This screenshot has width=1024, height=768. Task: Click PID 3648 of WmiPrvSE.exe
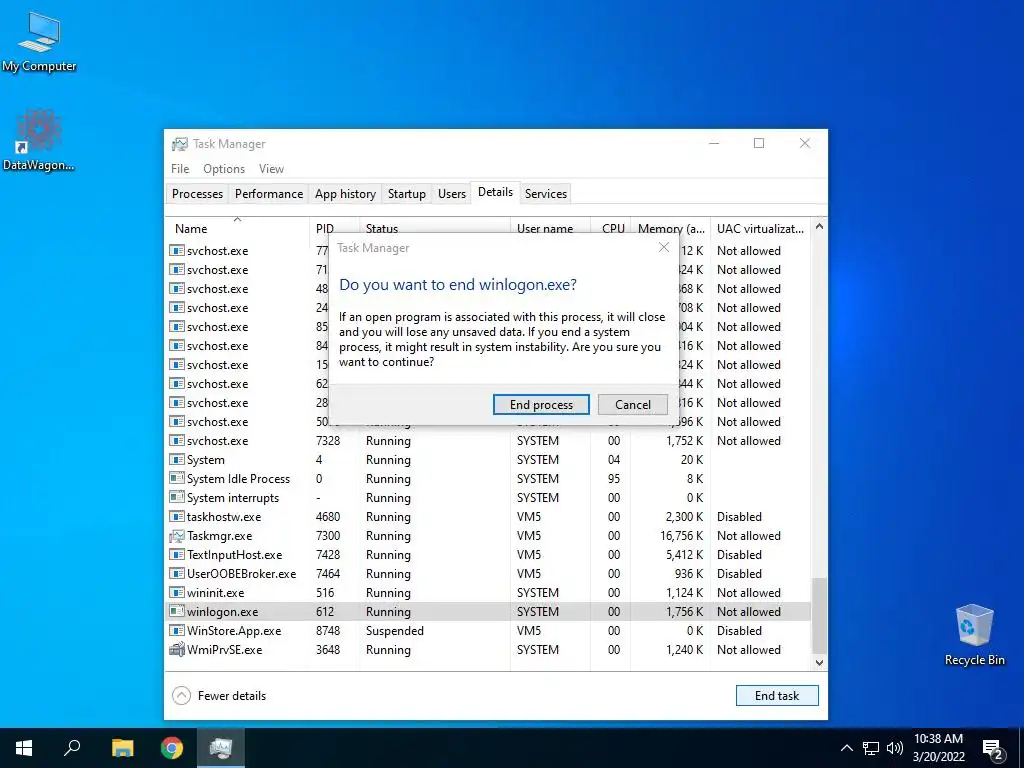click(328, 650)
